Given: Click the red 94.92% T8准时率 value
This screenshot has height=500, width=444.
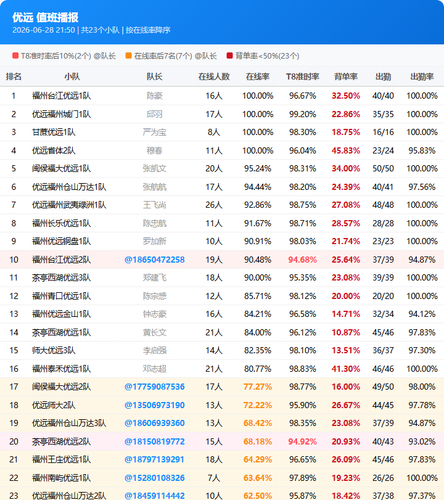Looking at the screenshot, I should pyautogui.click(x=303, y=442).
